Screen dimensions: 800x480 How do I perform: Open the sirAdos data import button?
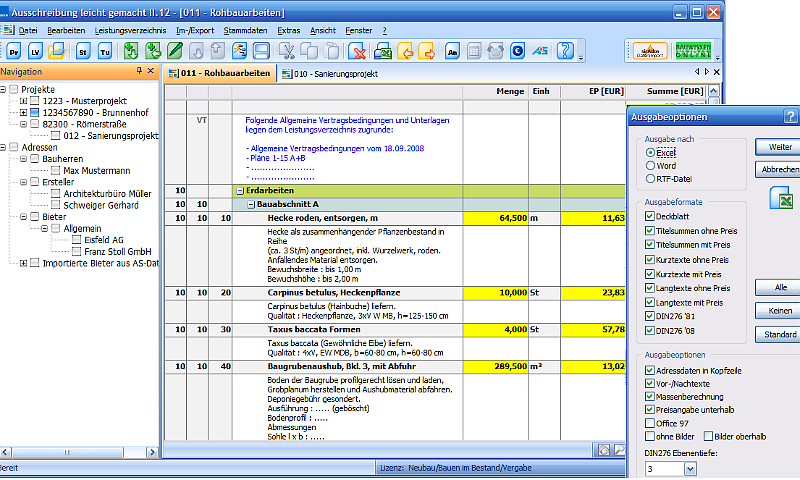pos(650,51)
